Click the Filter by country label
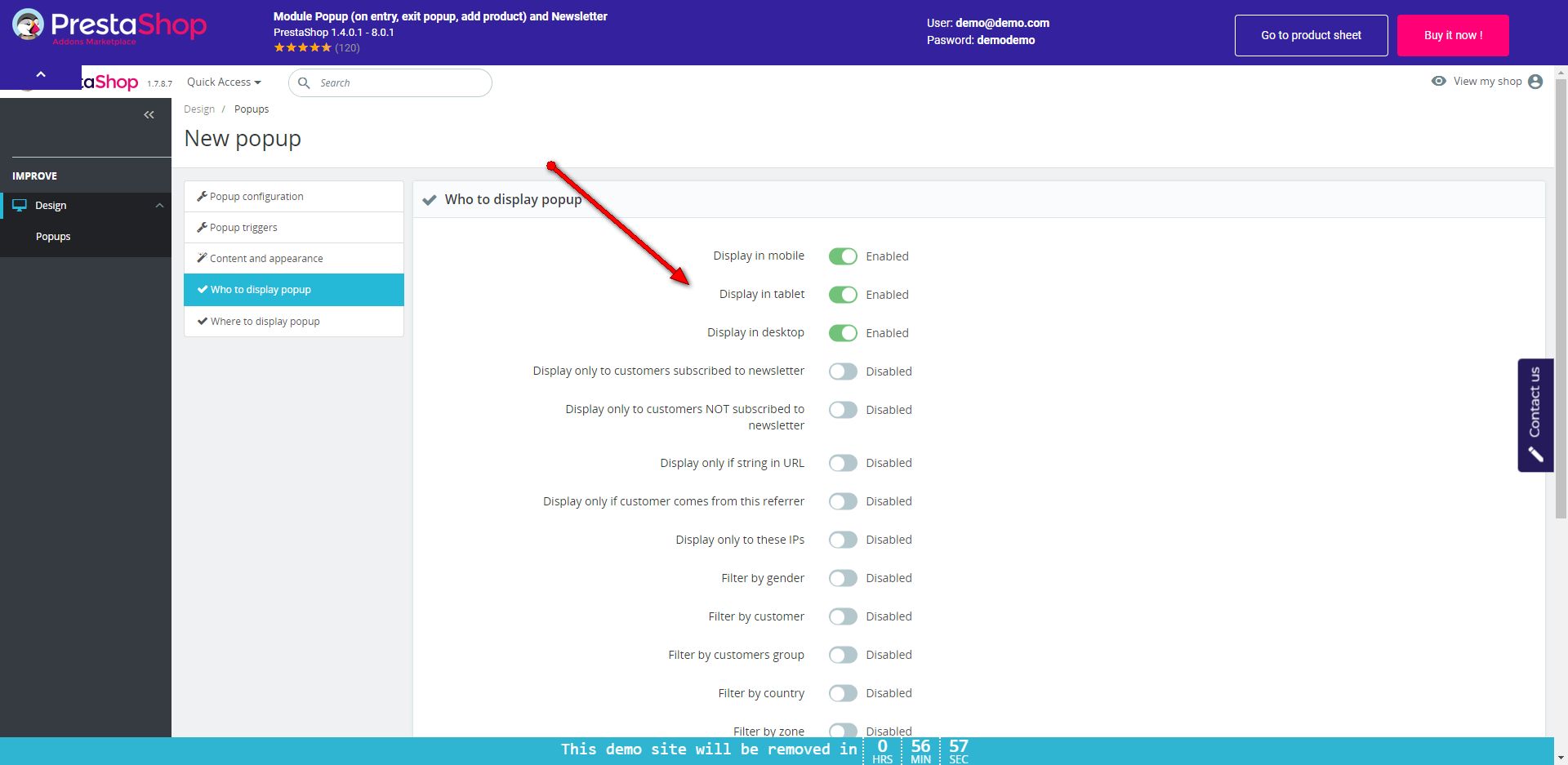This screenshot has width=1568, height=765. [761, 693]
